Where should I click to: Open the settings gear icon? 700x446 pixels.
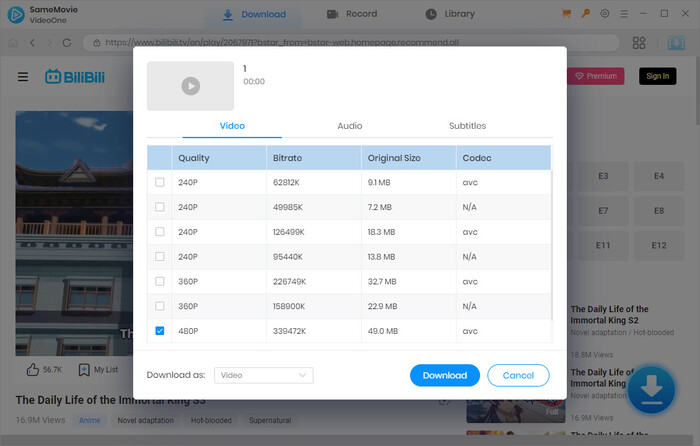604,13
